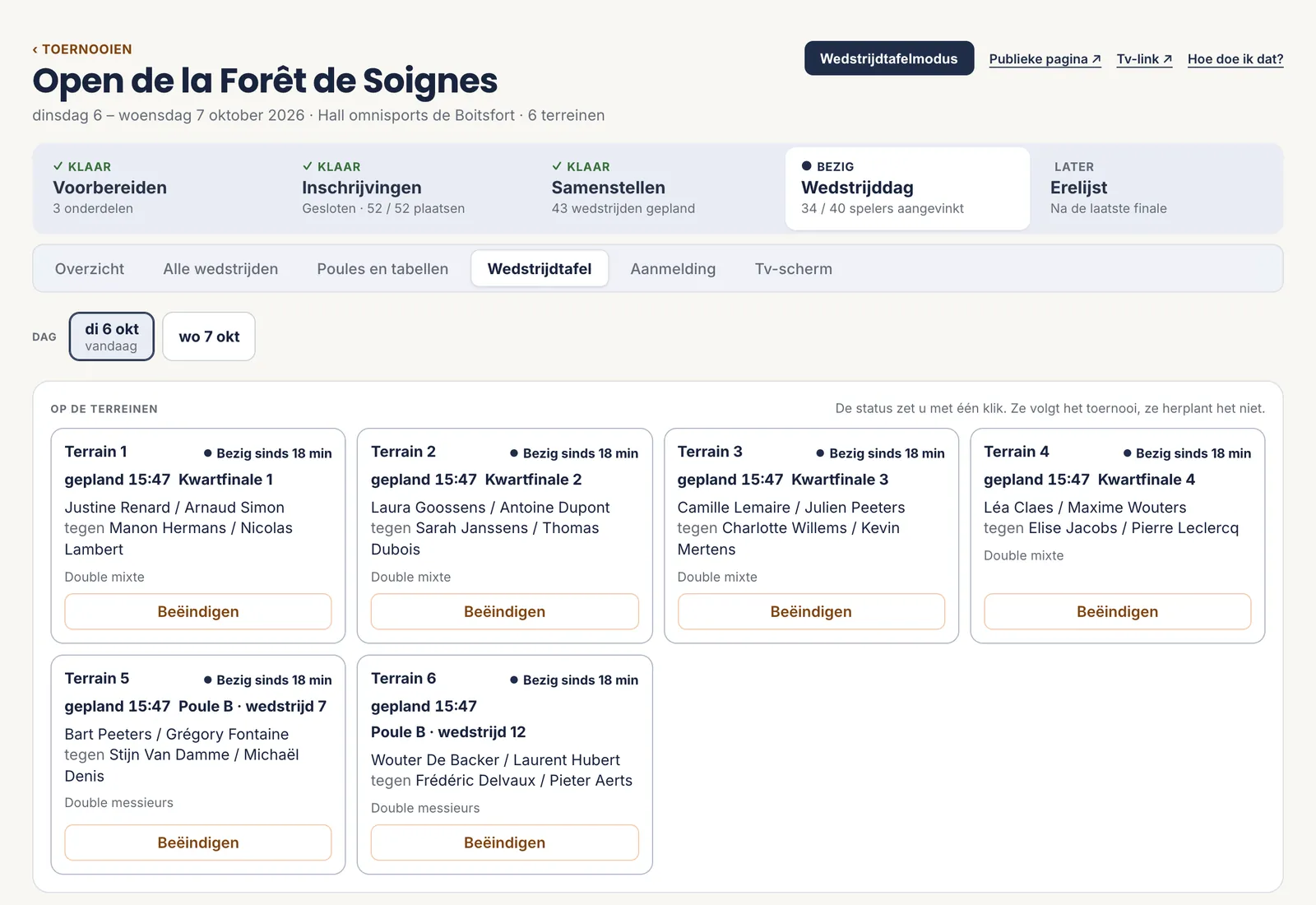Open the Publieke pagina external link

(x=1045, y=59)
